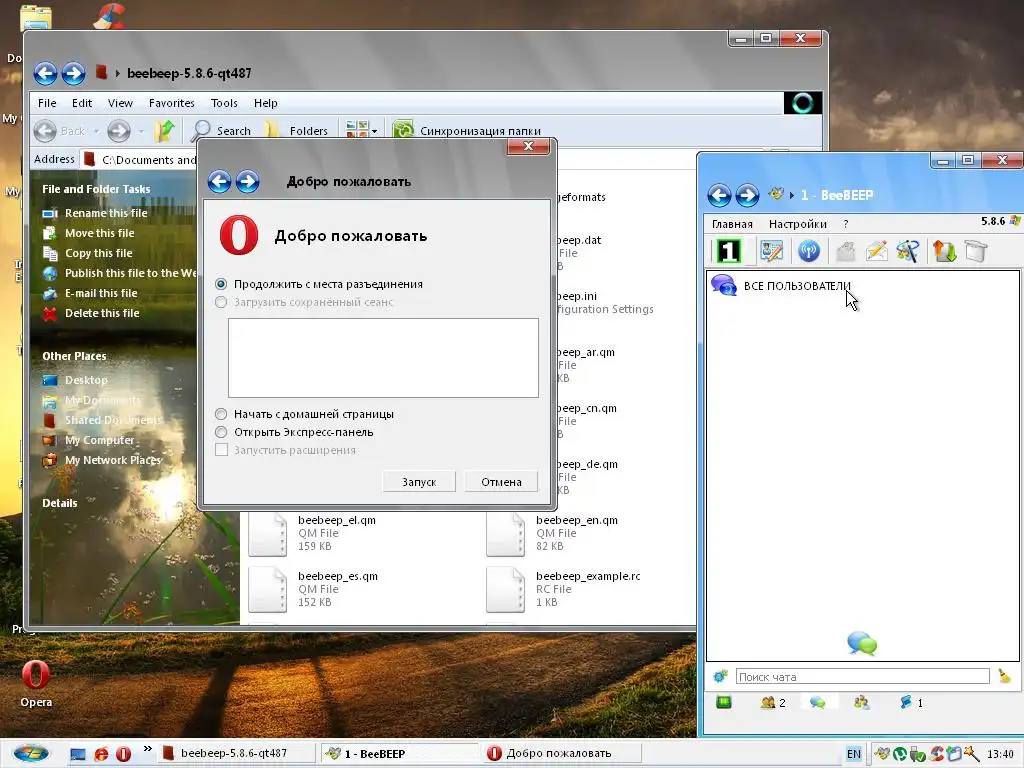
Task: Select Открыть Экспресс-панель radio option
Action: (221, 432)
